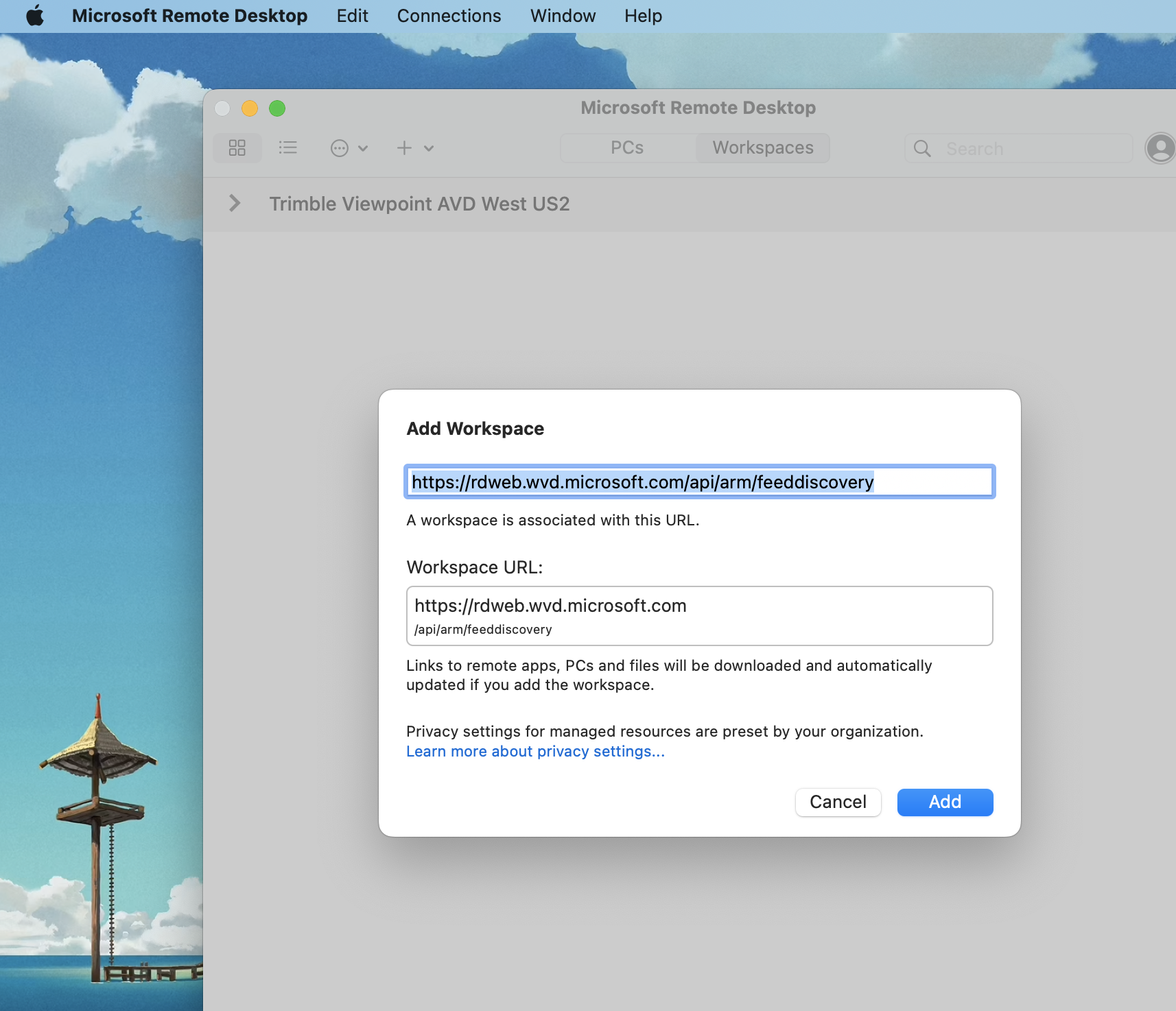Click the workspace URL text field
This screenshot has width=1176, height=1011.
pos(700,482)
